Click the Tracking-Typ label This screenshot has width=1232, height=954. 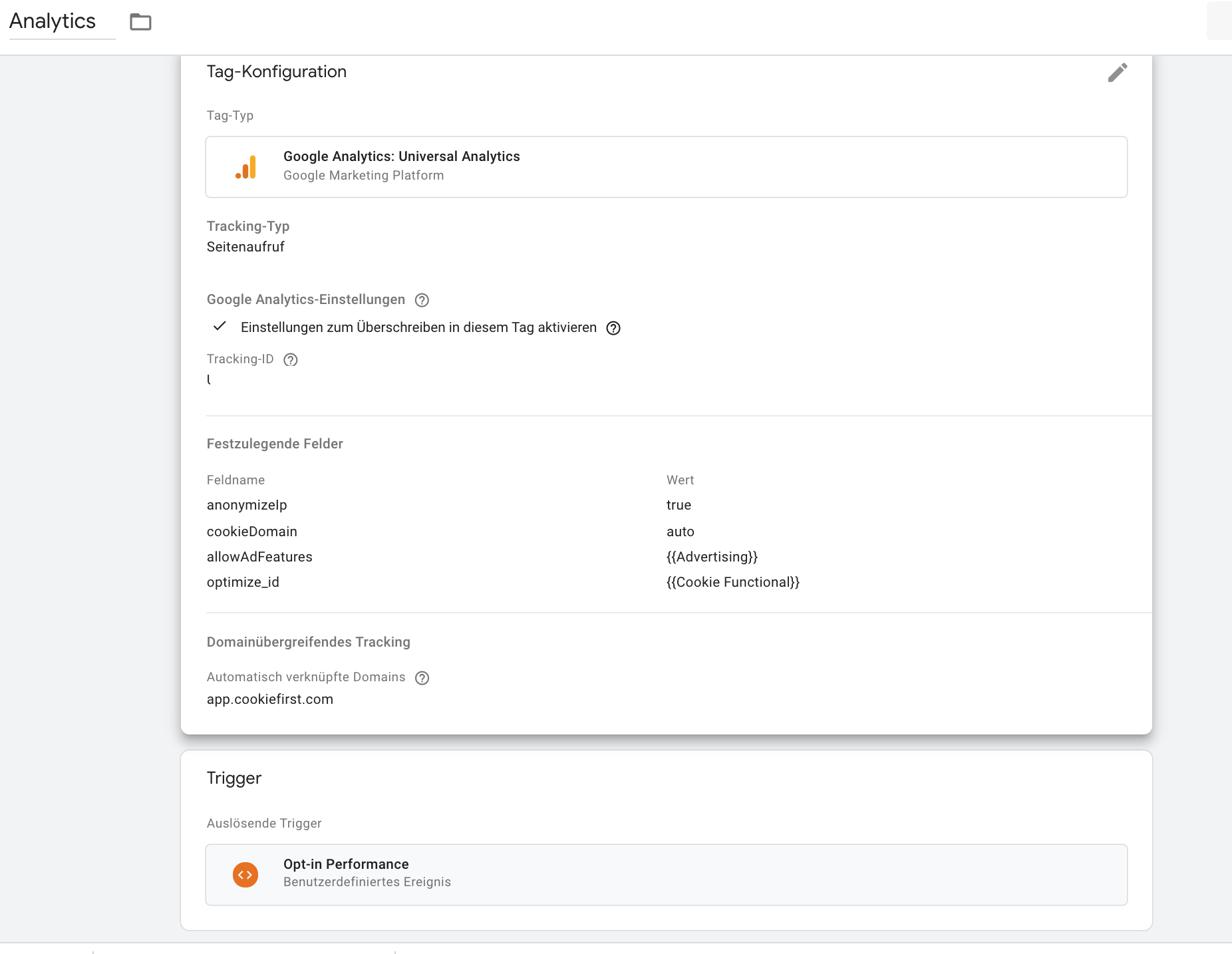coord(248,226)
